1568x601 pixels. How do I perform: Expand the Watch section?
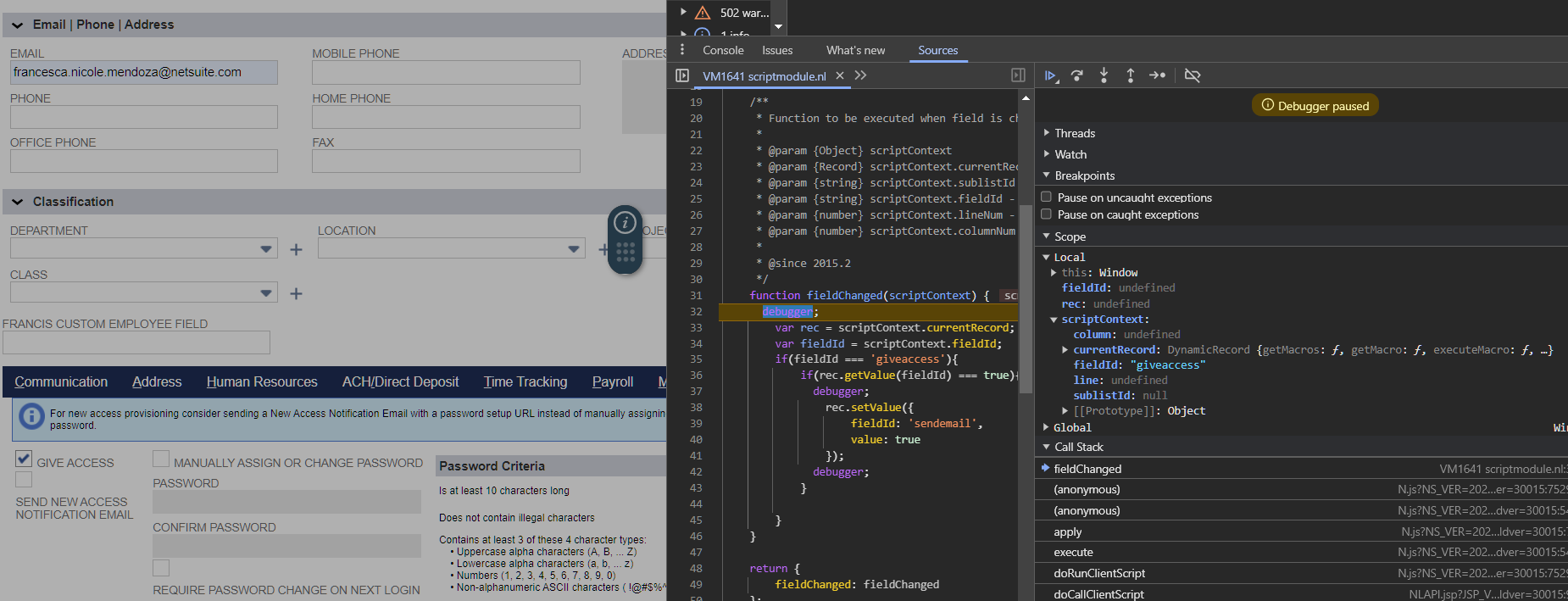(x=1070, y=154)
